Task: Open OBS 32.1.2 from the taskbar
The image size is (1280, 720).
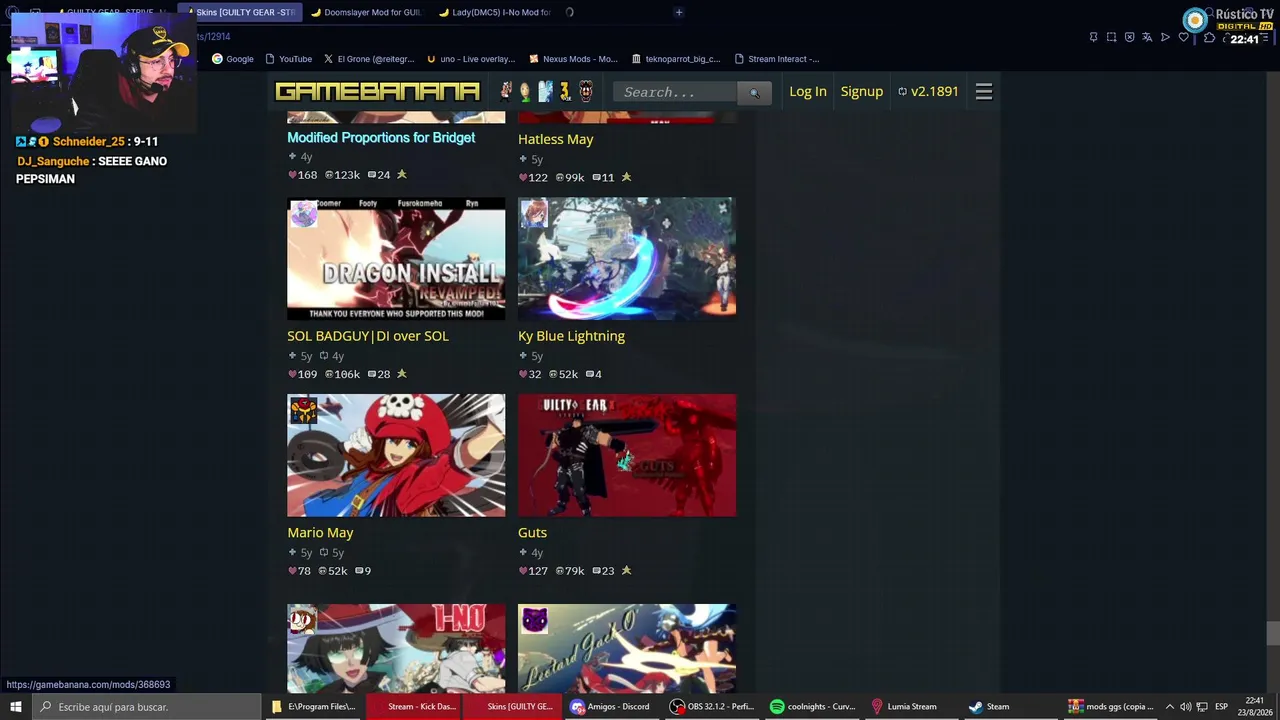Action: pos(713,707)
